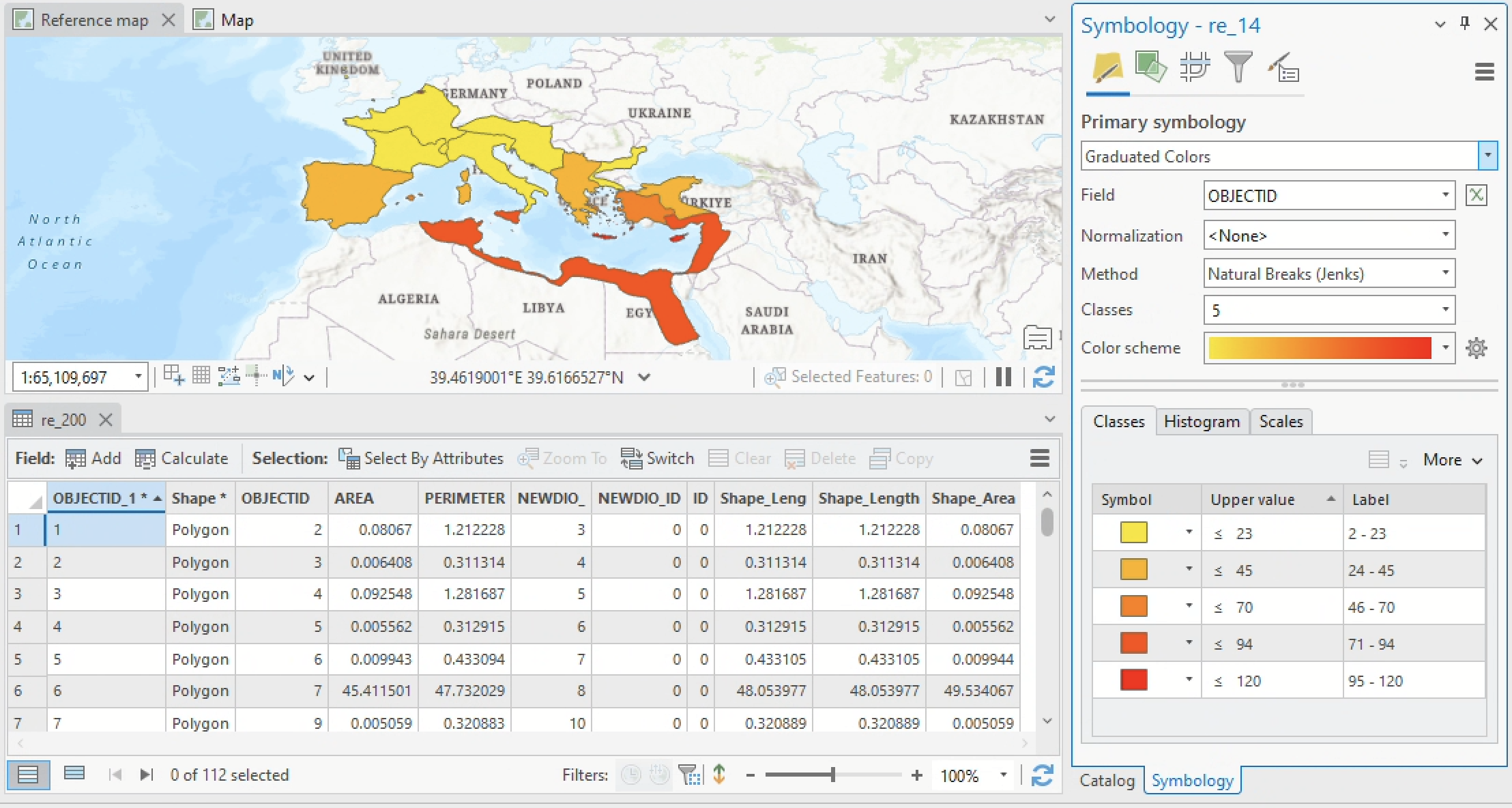Open Display filters funnel tab
This screenshot has width=1512, height=808.
(1238, 68)
